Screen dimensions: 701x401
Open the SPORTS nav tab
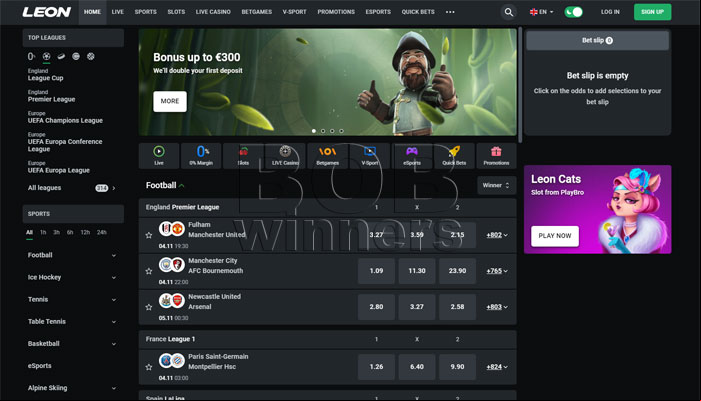146,12
